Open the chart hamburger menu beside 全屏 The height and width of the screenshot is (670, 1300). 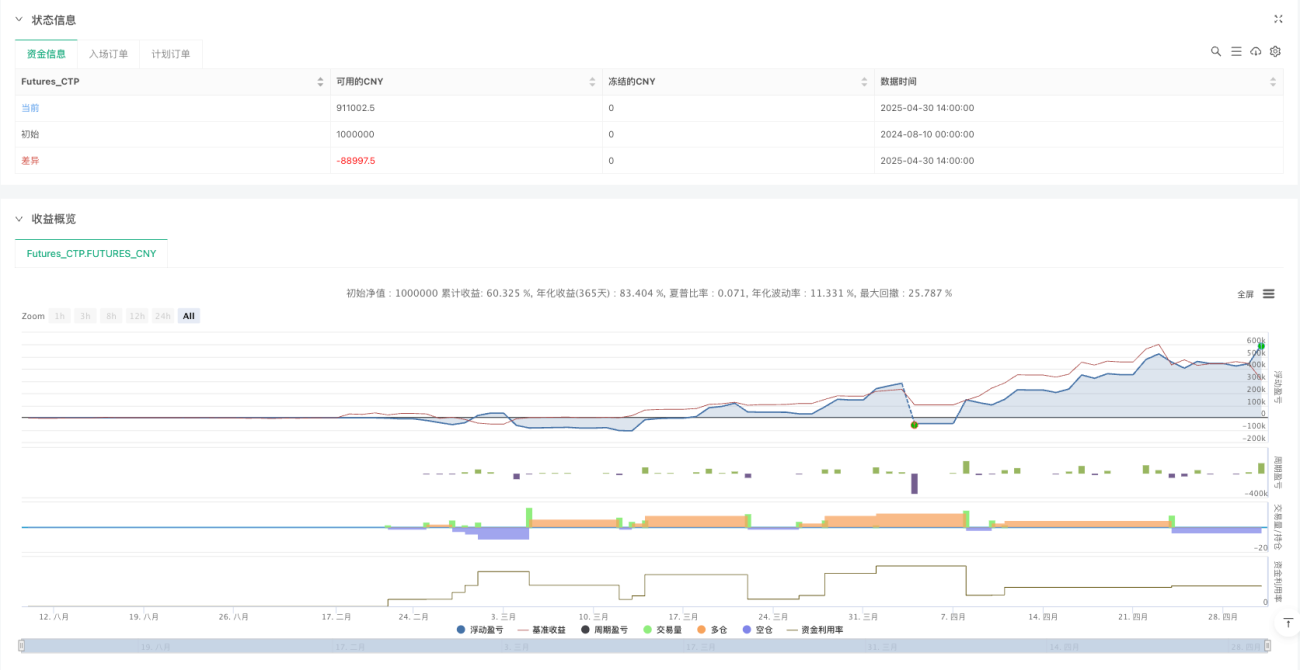1268,294
